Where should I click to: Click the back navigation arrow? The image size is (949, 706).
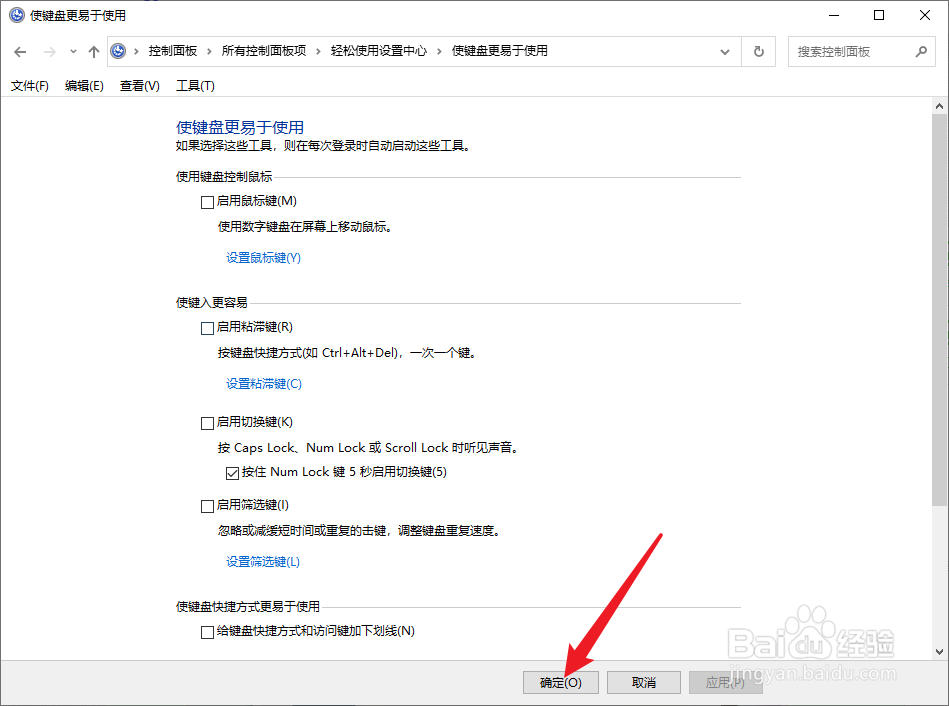(21, 50)
